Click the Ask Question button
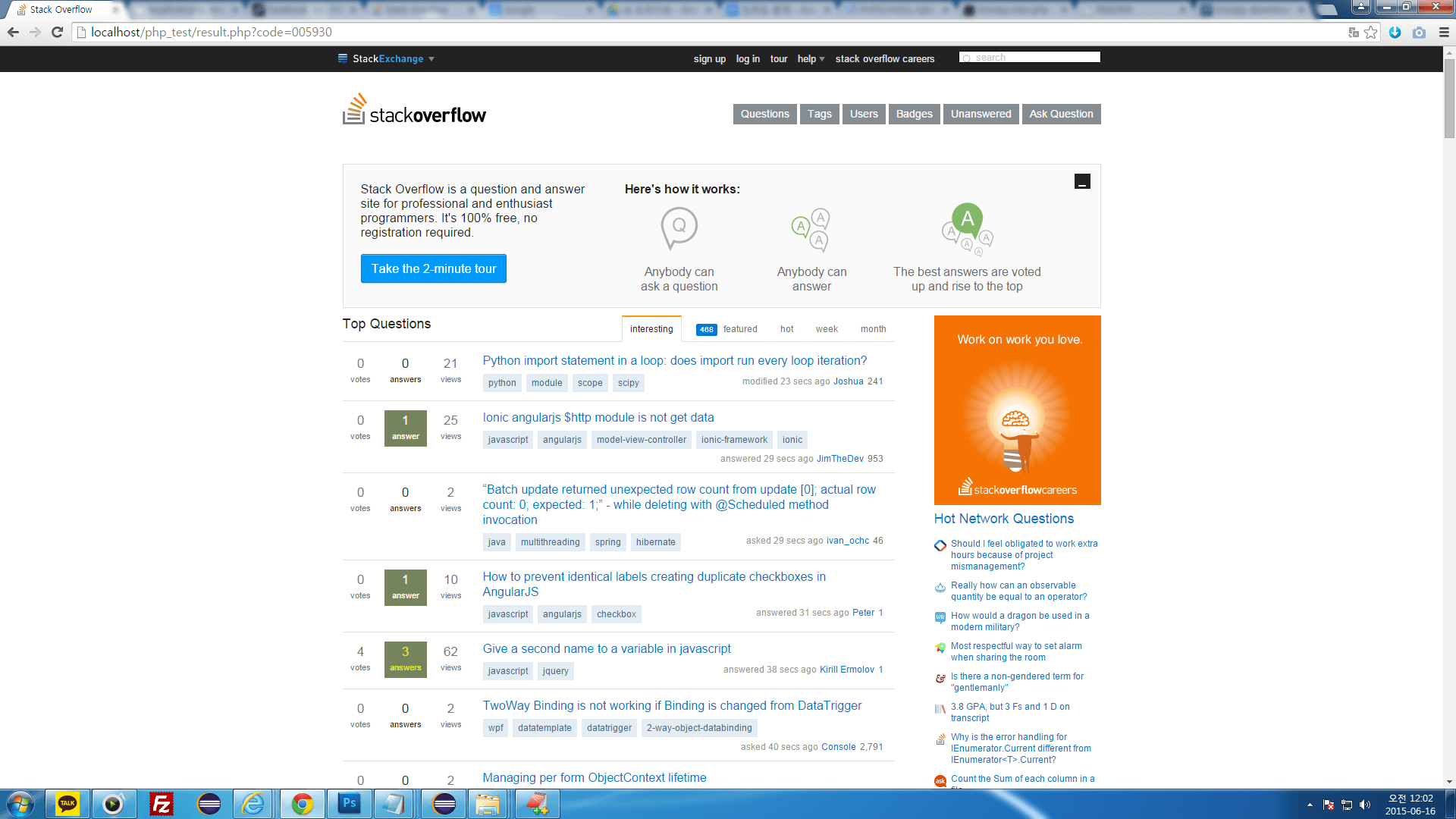Viewport: 1456px width, 819px height. (1061, 114)
